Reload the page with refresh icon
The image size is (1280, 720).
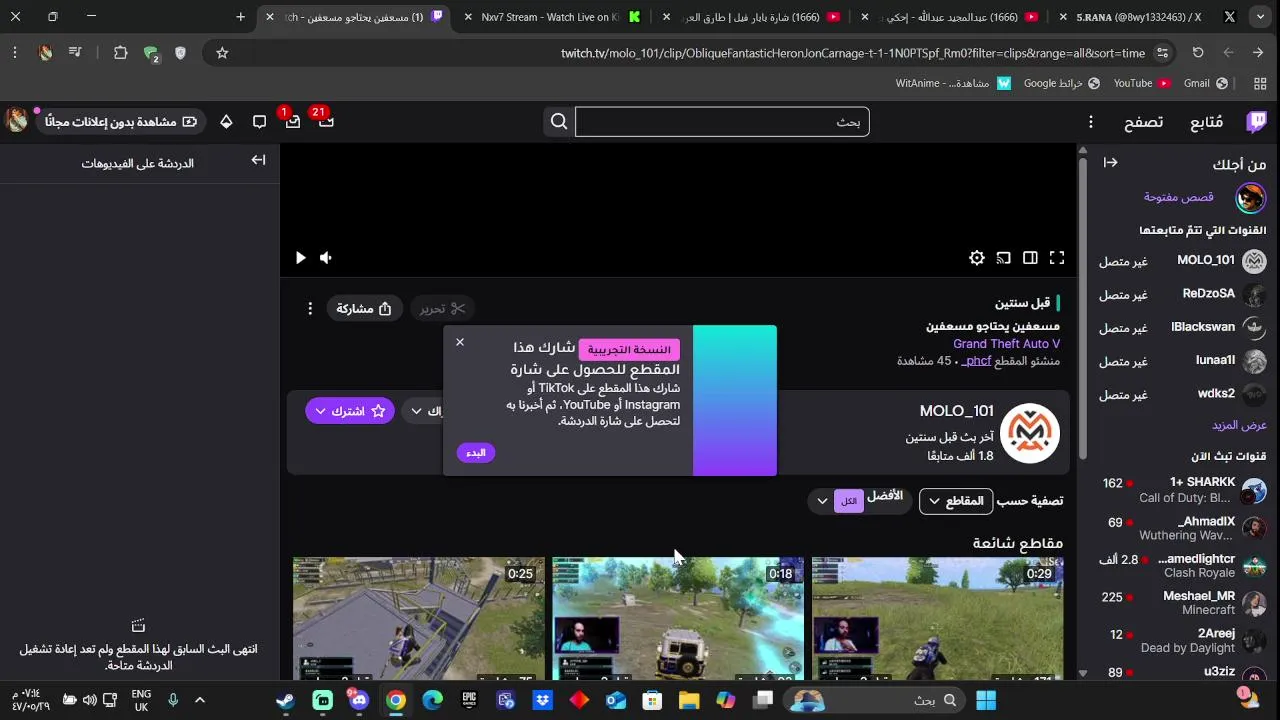pyautogui.click(x=1198, y=53)
